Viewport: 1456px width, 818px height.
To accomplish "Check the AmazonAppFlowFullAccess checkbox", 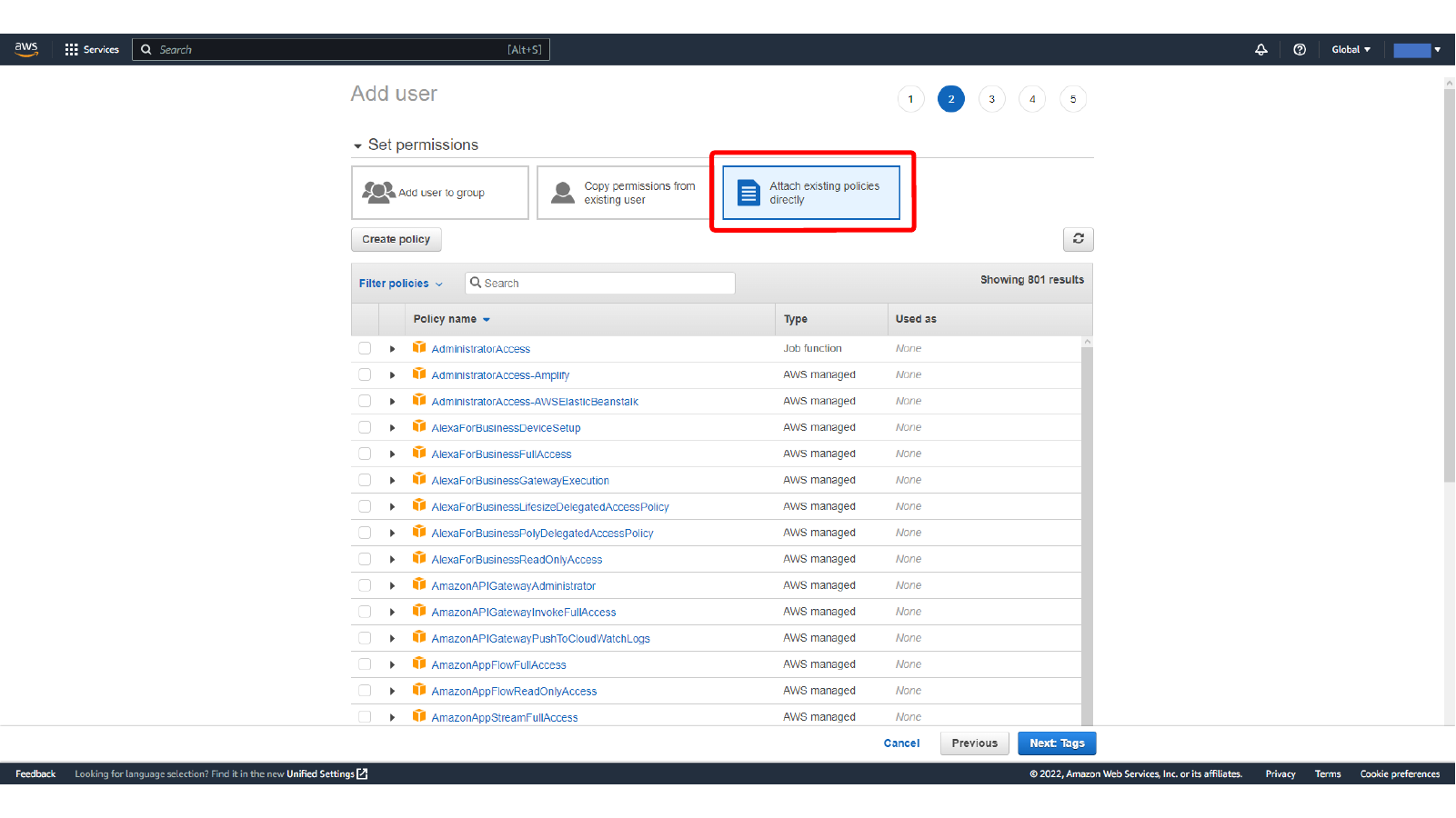I will [x=365, y=664].
